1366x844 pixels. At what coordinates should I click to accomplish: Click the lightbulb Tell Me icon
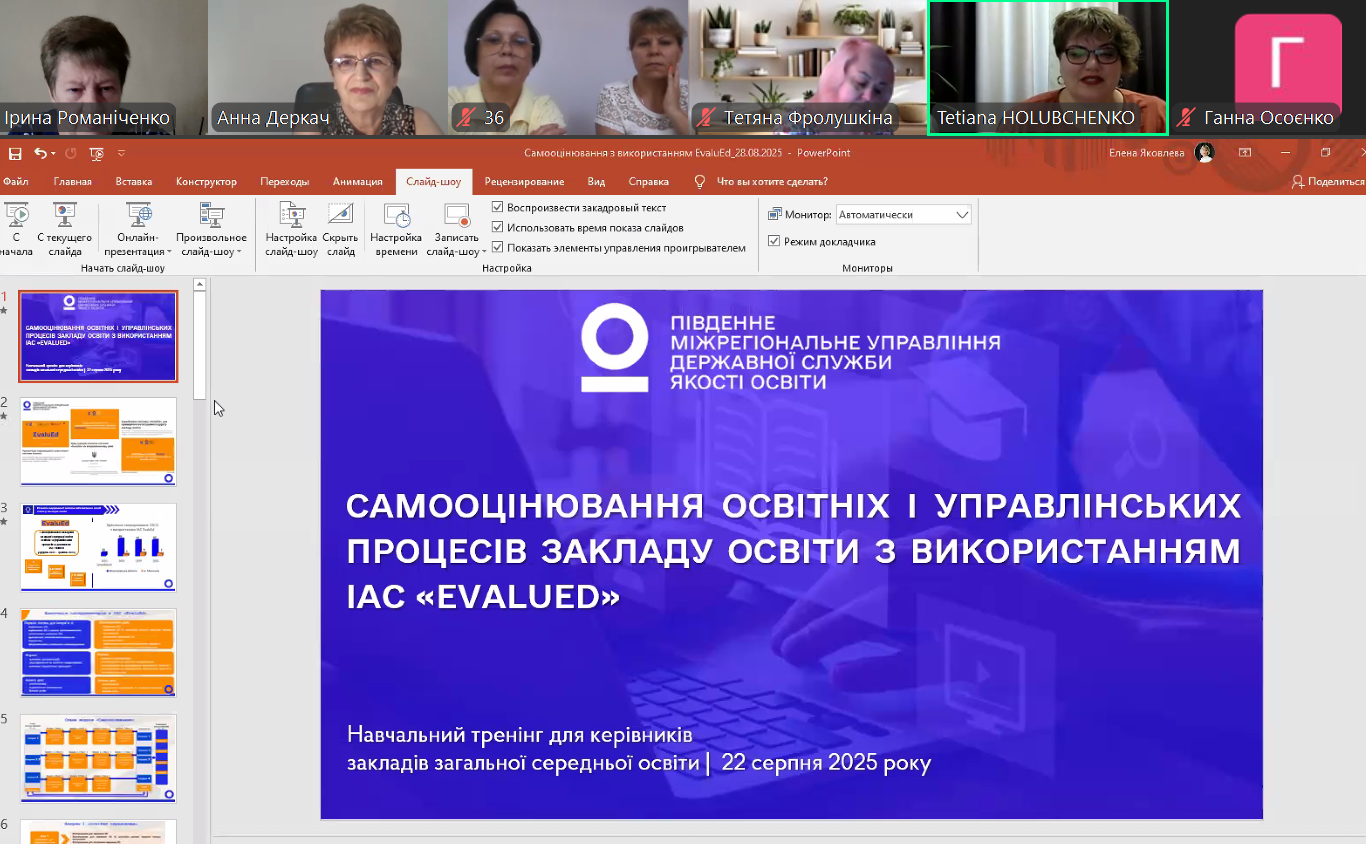700,182
